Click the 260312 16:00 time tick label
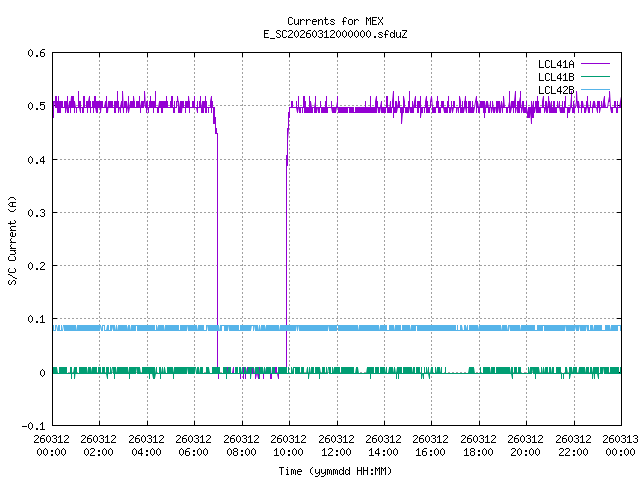Viewport: 640px width, 480px height. 430,444
